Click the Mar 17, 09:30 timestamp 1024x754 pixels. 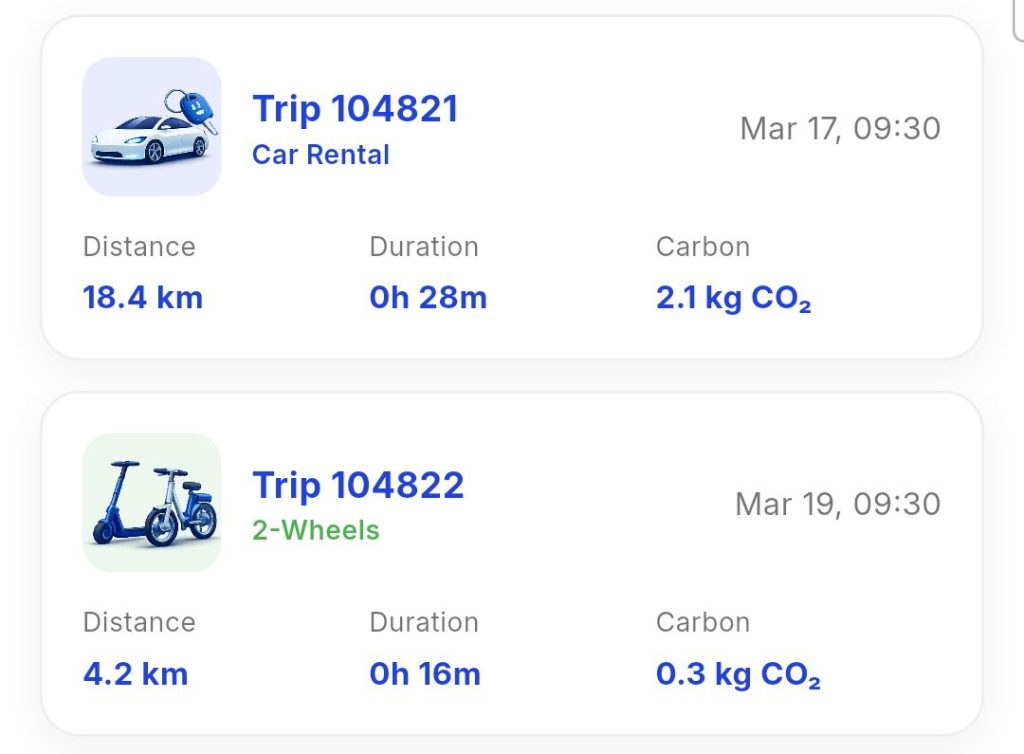pos(840,128)
